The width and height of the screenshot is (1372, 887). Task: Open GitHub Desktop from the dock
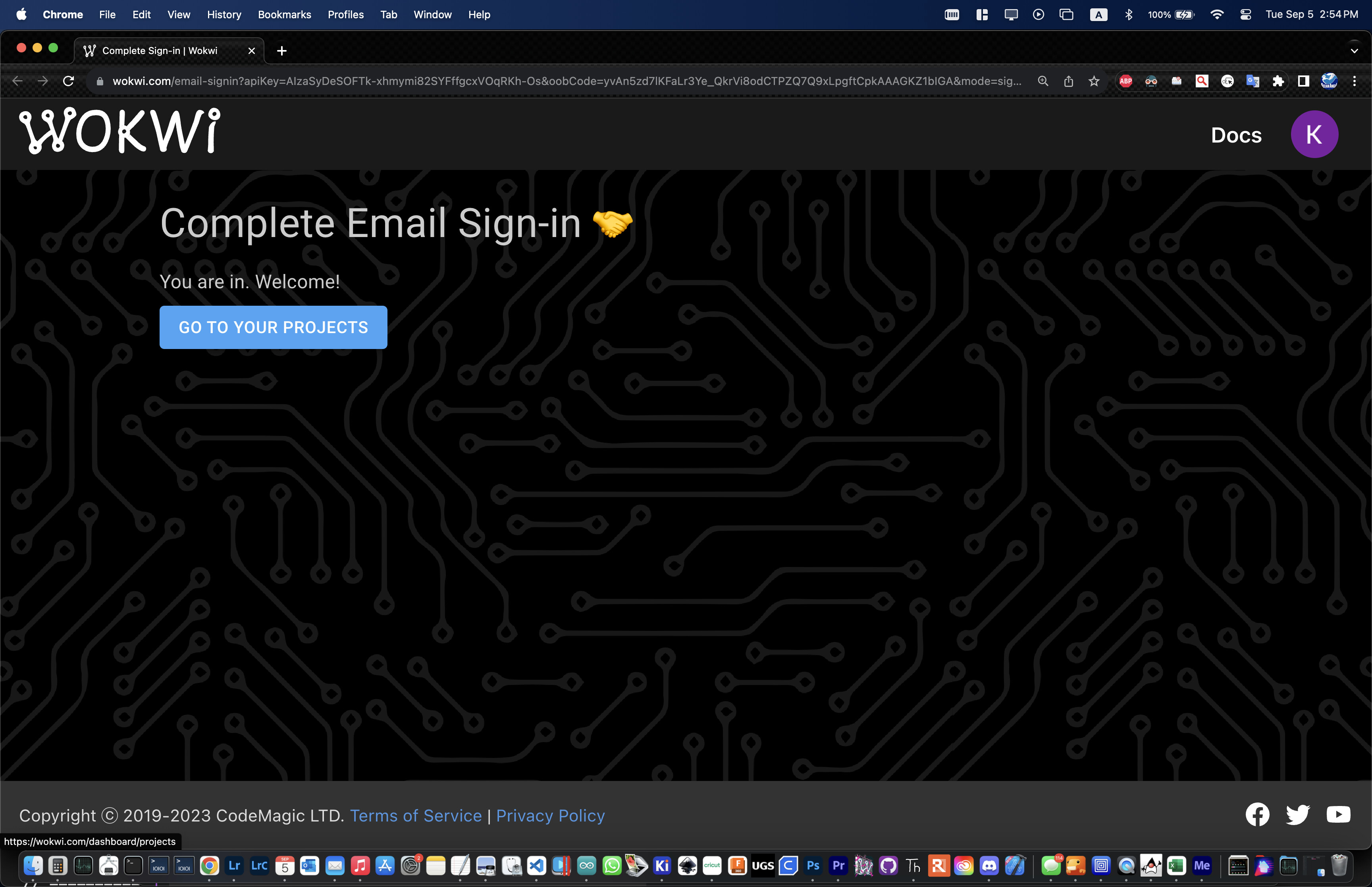click(888, 865)
